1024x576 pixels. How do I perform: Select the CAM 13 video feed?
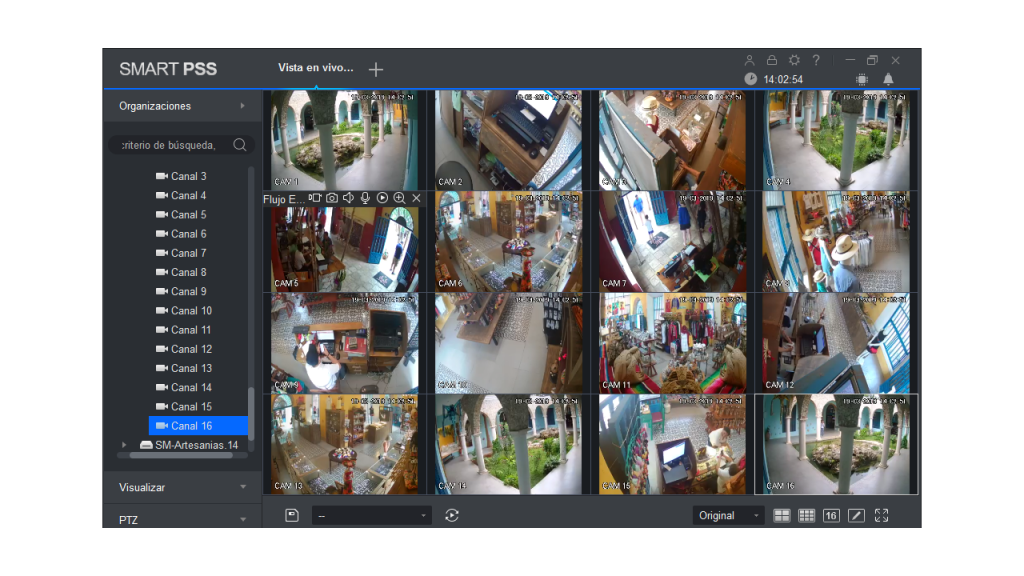[x=344, y=444]
